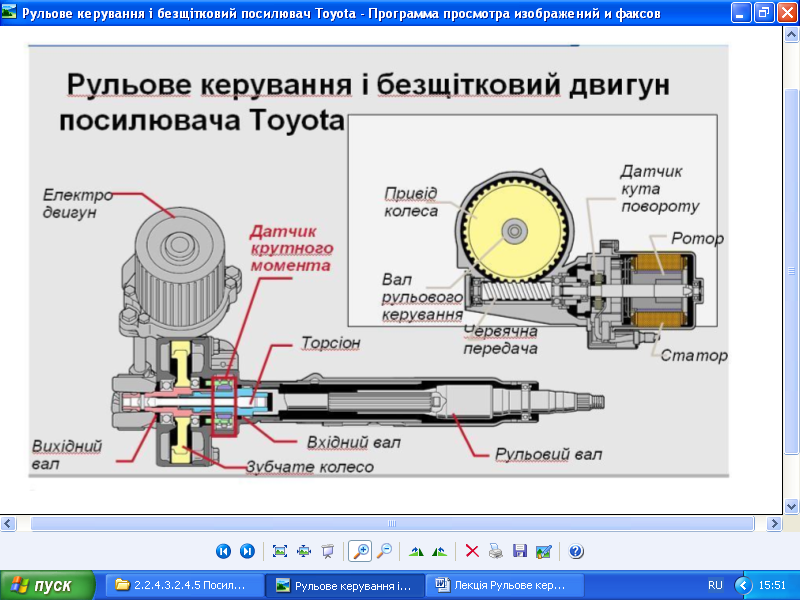Click the 'Ротор' label
Image resolution: width=800 pixels, height=600 pixels.
coord(697,238)
